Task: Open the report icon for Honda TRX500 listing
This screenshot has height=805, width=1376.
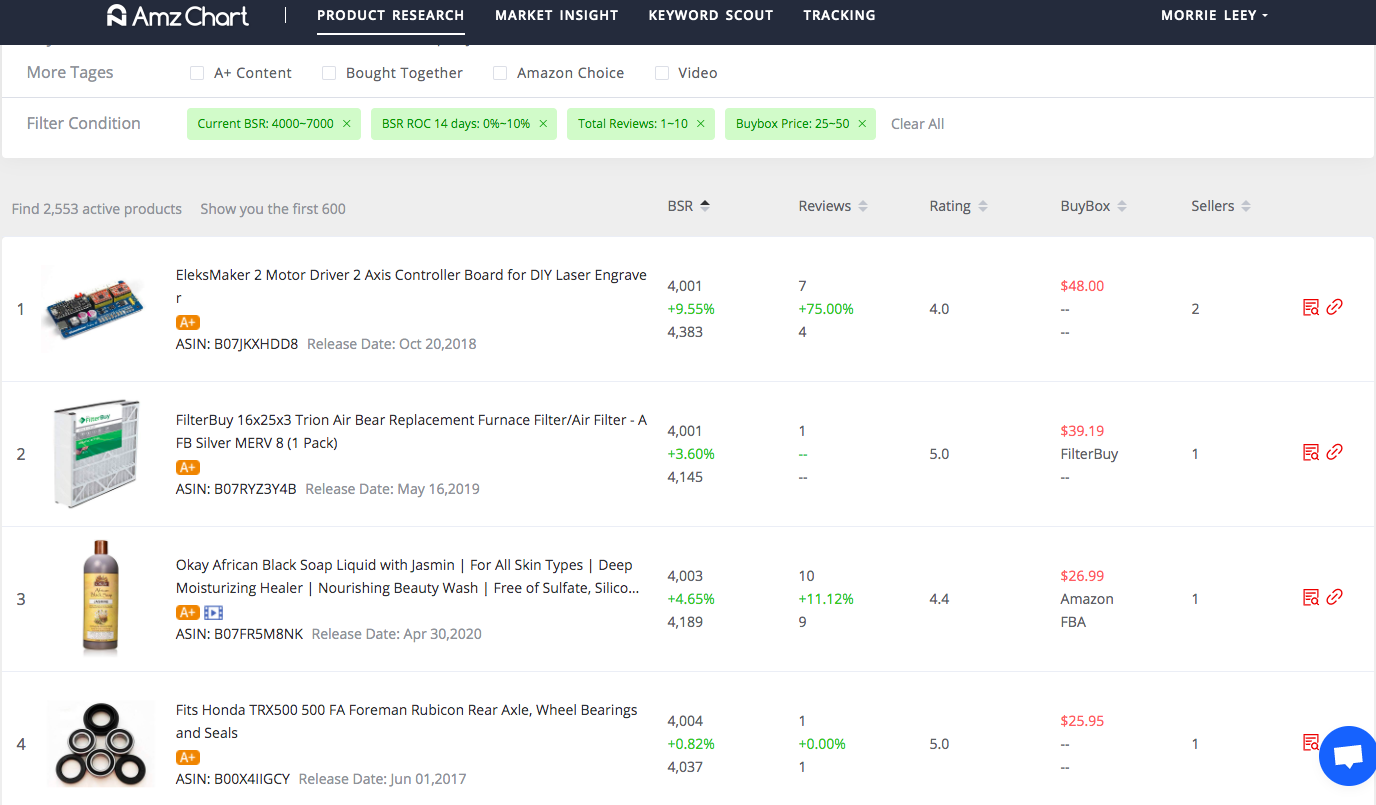Action: pos(1311,742)
